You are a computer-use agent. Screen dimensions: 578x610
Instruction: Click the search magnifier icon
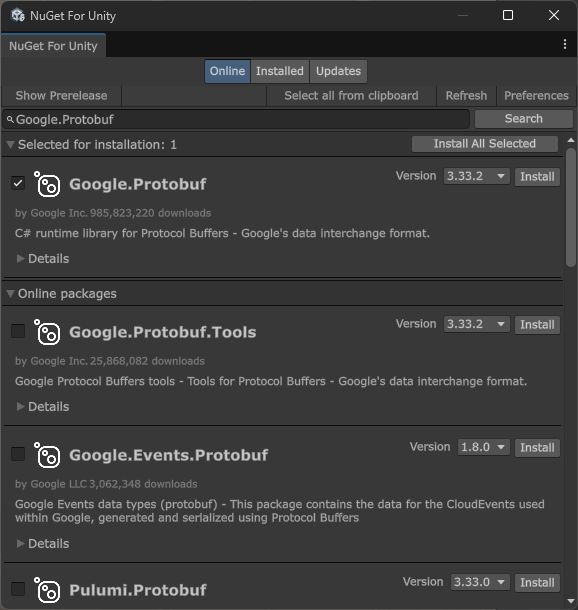[x=10, y=119]
